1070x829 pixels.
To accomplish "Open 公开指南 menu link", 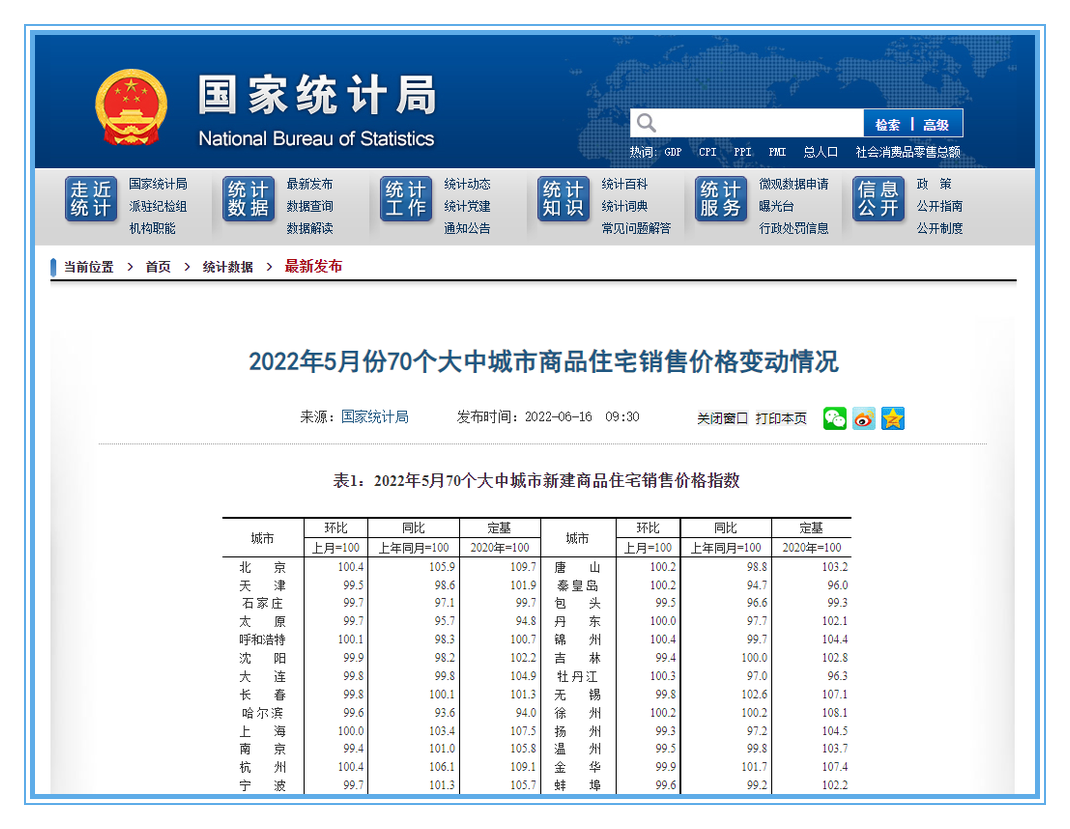I will click(940, 206).
